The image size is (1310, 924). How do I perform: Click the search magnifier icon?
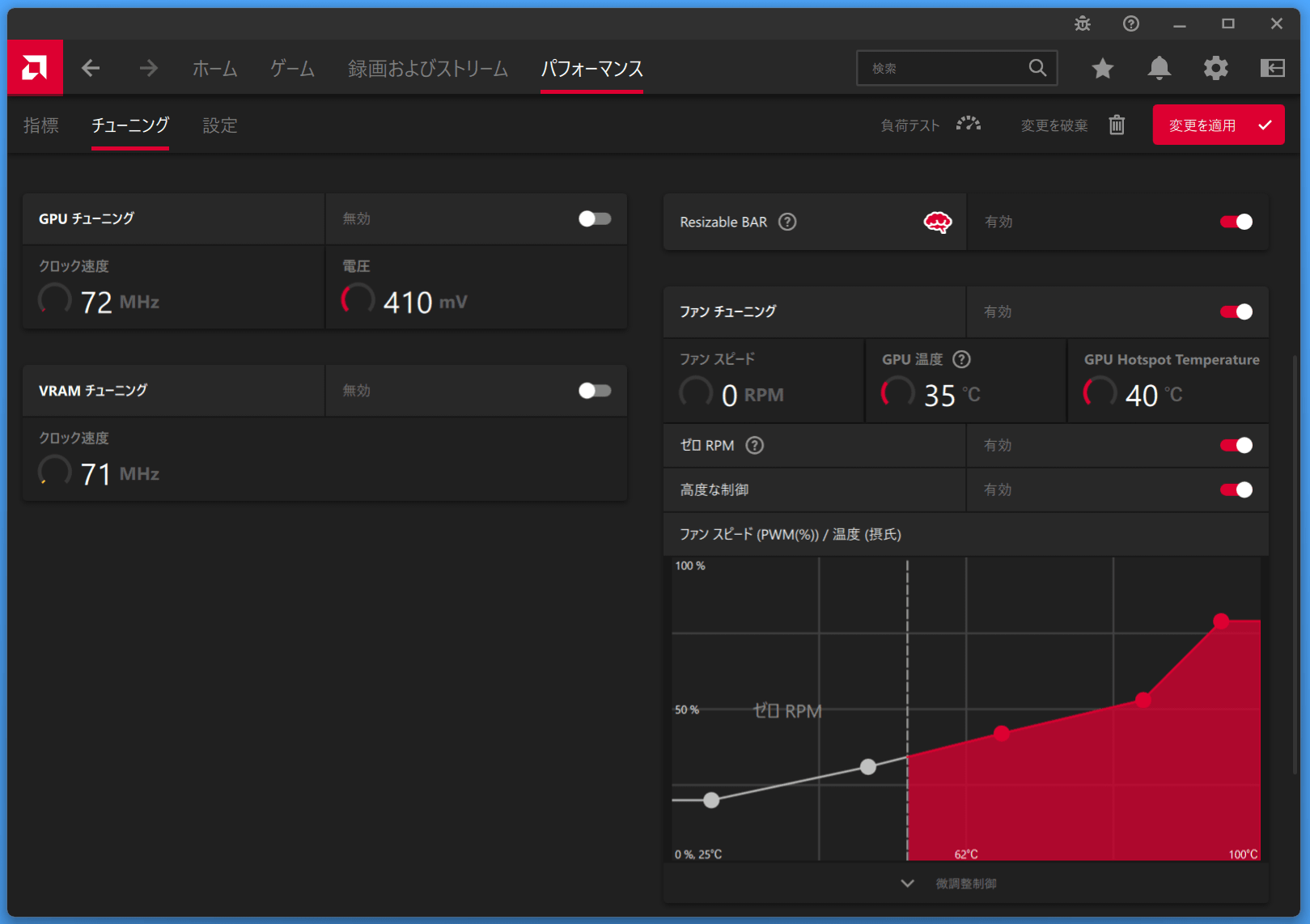(x=1037, y=68)
